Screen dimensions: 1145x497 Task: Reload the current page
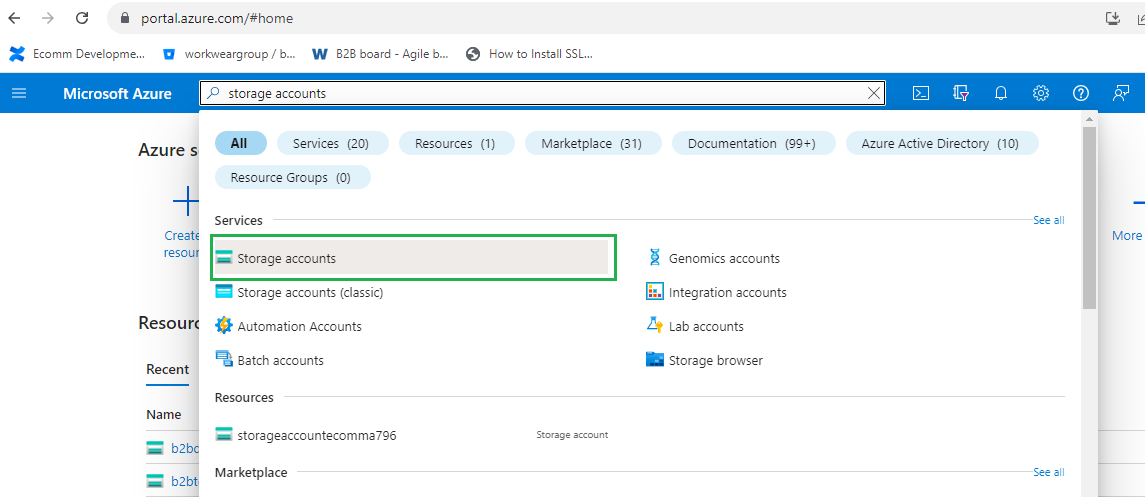click(82, 18)
